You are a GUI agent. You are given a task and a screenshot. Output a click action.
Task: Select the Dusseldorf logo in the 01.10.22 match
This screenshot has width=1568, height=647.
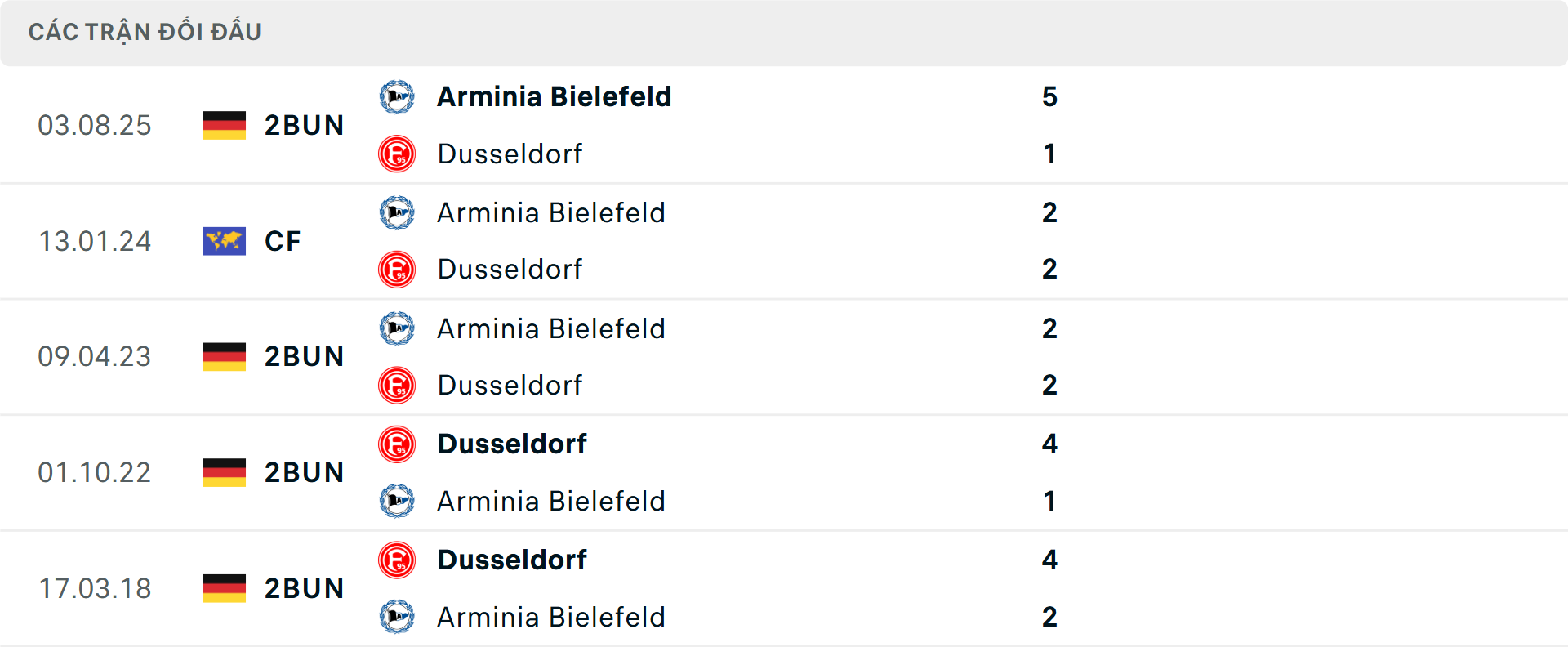click(x=398, y=444)
